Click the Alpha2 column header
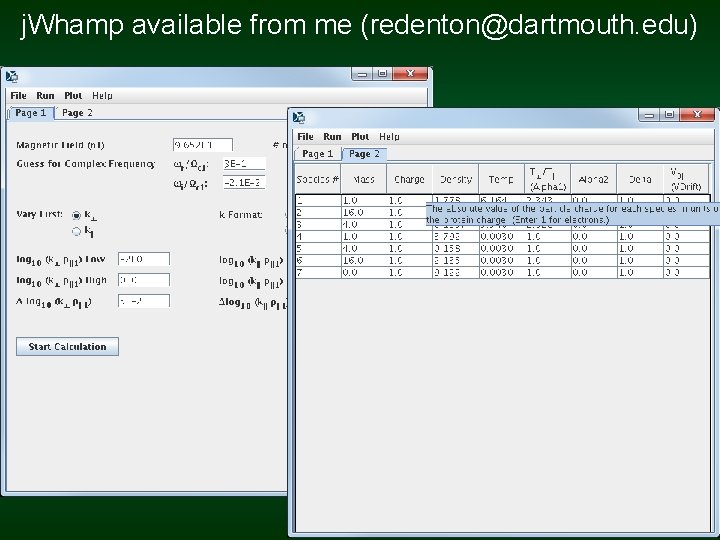Viewport: 720px width, 540px height. [594, 179]
